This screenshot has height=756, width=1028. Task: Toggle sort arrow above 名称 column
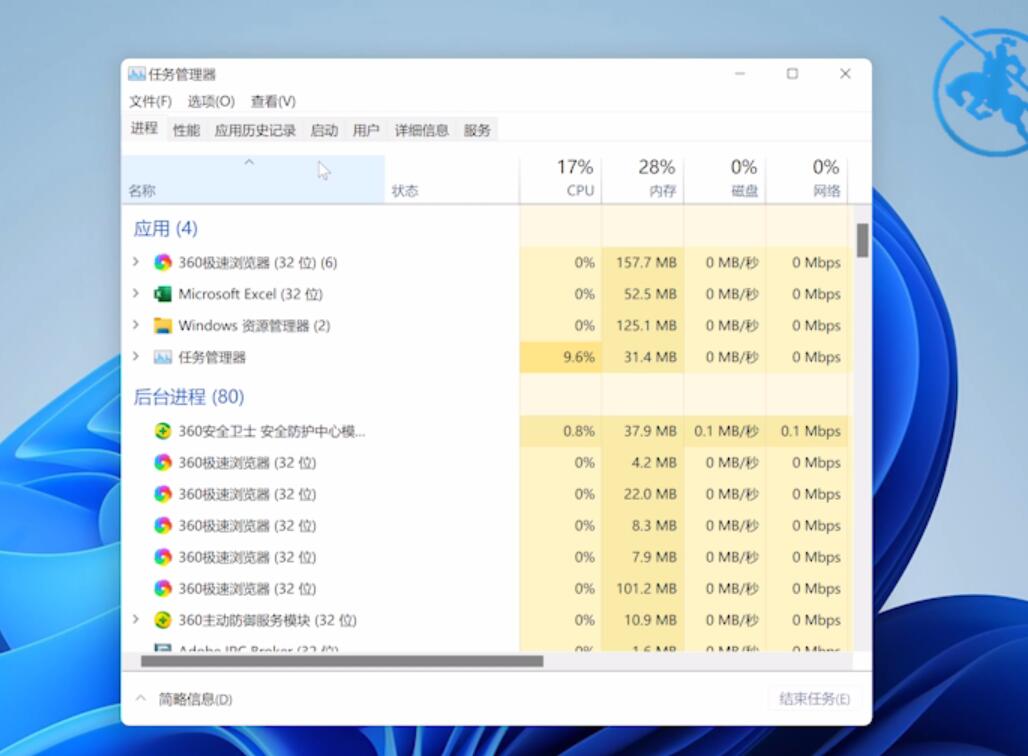click(249, 162)
